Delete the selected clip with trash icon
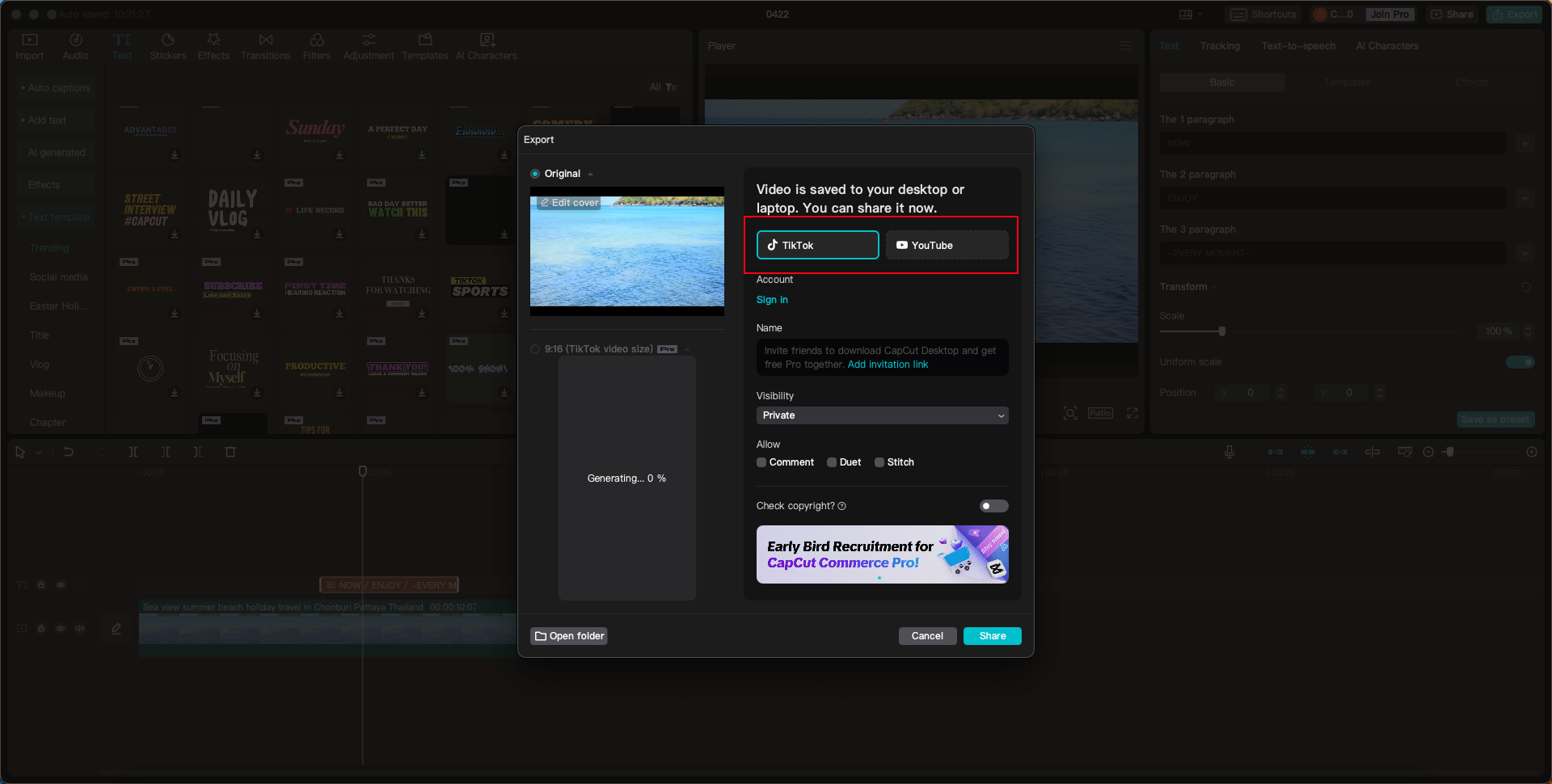The image size is (1552, 784). tap(230, 453)
